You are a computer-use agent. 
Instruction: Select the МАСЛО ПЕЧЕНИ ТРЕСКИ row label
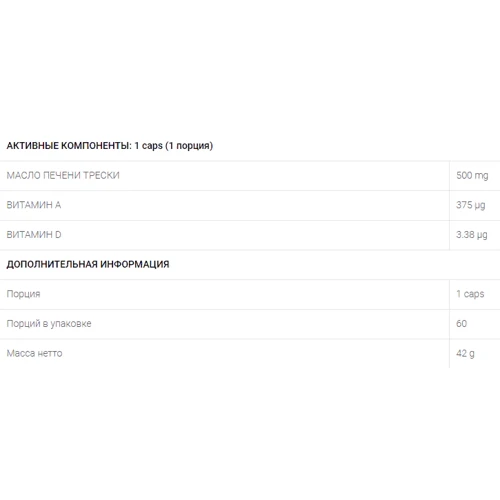(63, 175)
